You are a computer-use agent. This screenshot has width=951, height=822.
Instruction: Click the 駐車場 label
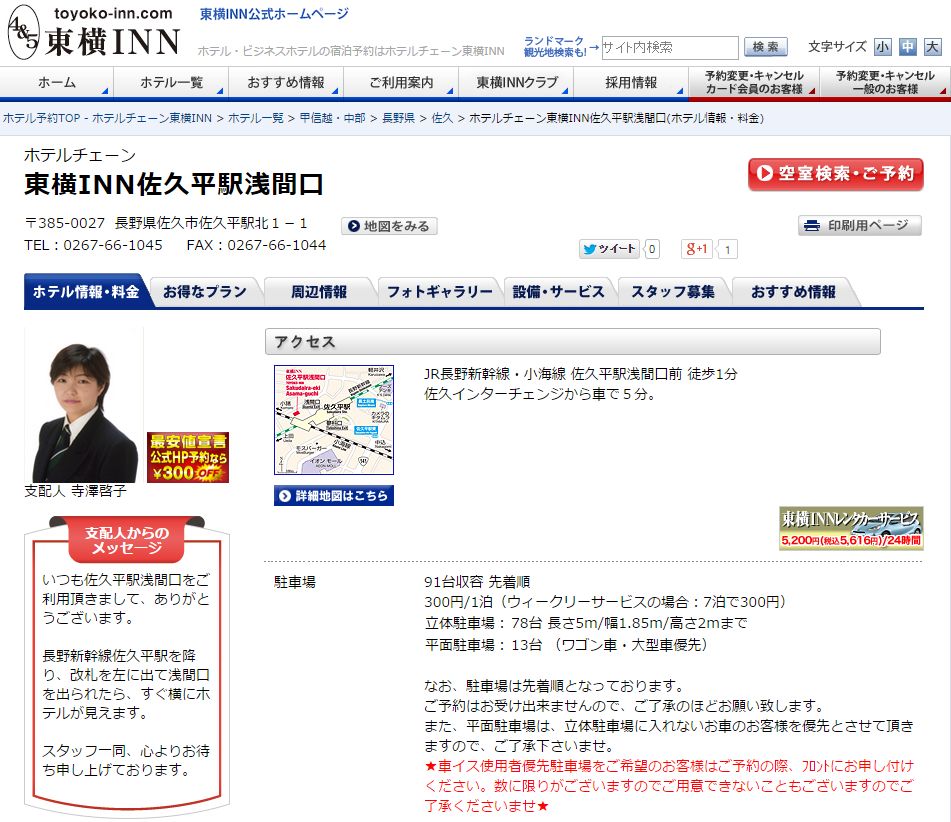coord(295,582)
